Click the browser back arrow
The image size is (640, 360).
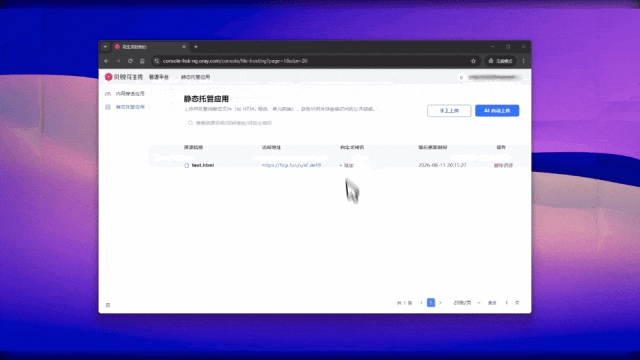(107, 61)
